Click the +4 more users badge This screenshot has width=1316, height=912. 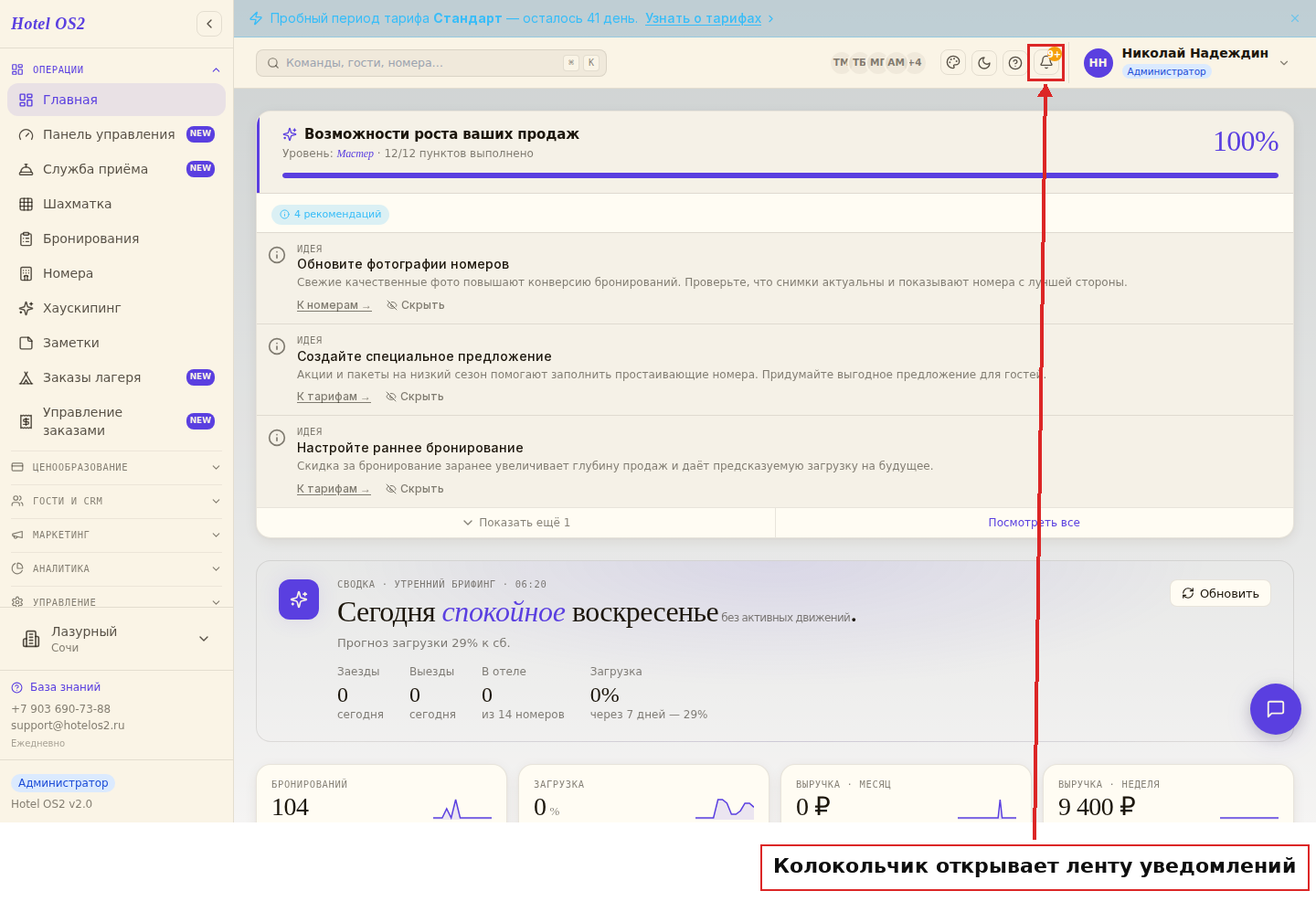[x=915, y=62]
